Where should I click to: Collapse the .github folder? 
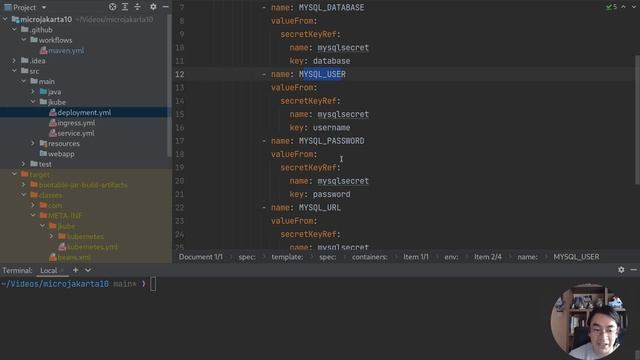pos(15,29)
